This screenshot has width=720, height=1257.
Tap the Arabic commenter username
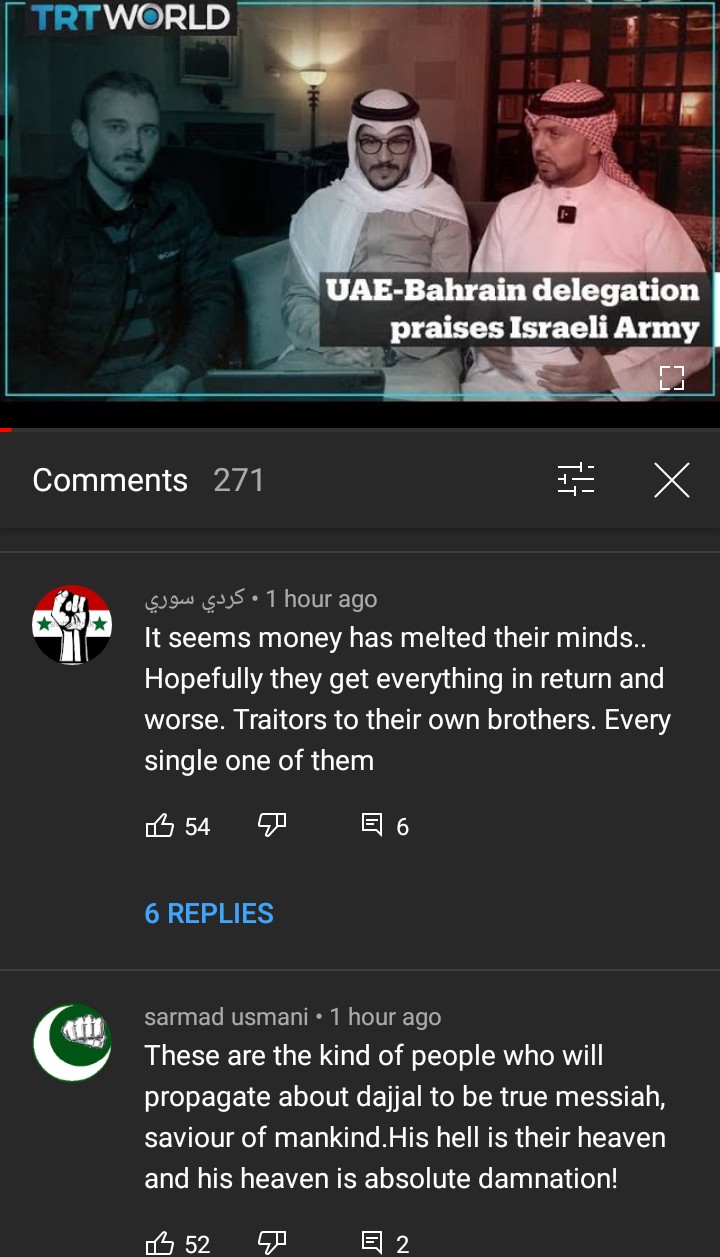coord(195,599)
